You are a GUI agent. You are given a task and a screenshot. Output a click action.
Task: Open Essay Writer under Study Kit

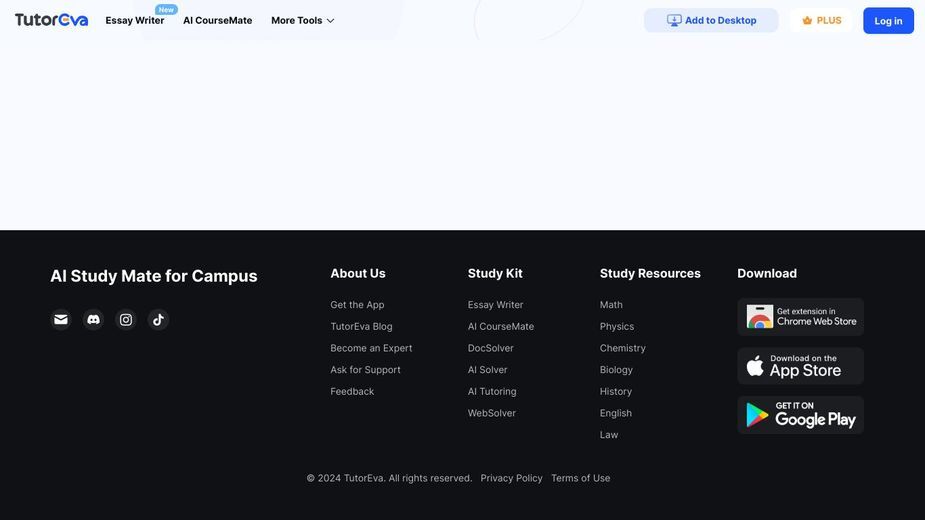pos(496,305)
